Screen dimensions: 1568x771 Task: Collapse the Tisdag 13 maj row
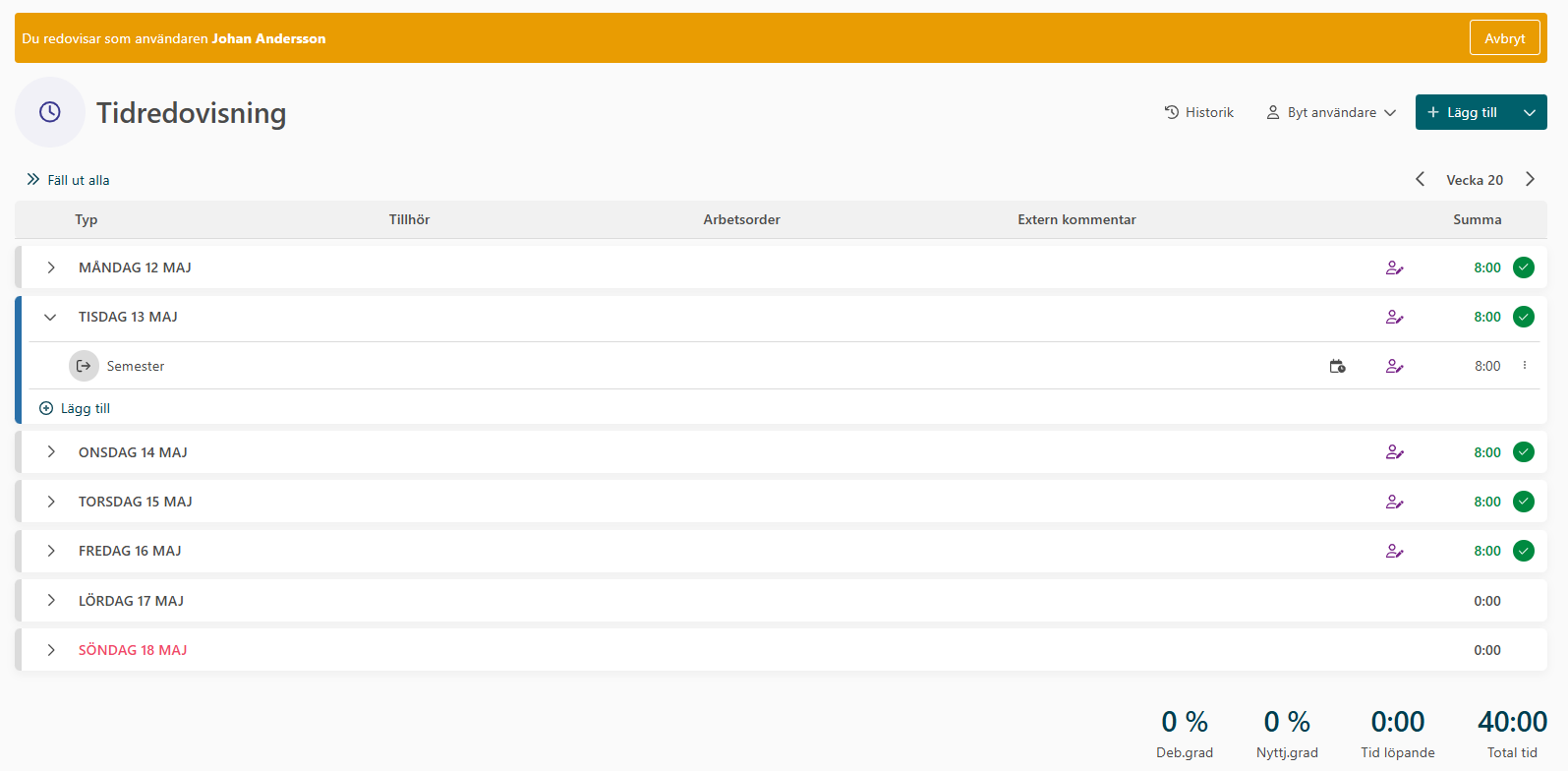pos(50,317)
